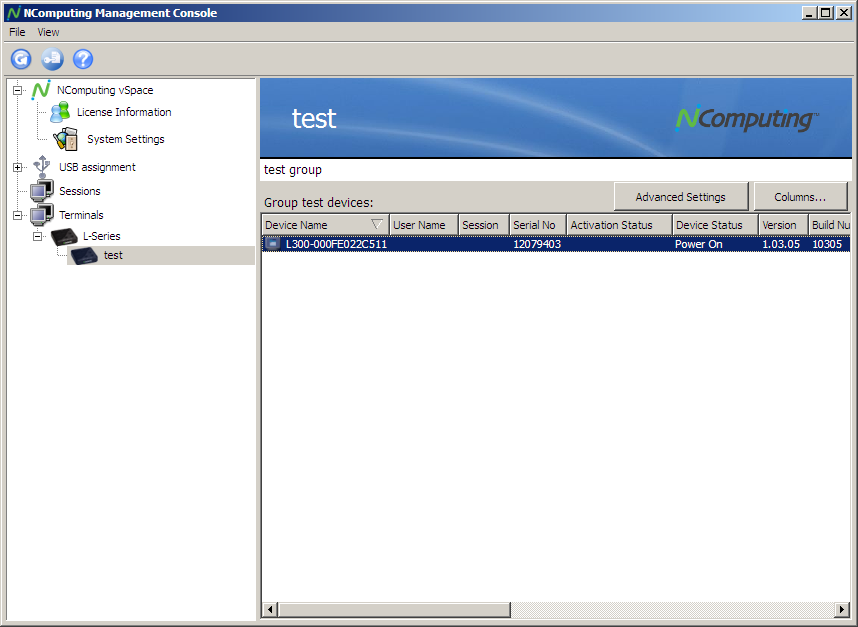Open System Settings in the tree
This screenshot has width=858, height=627.
click(x=126, y=139)
